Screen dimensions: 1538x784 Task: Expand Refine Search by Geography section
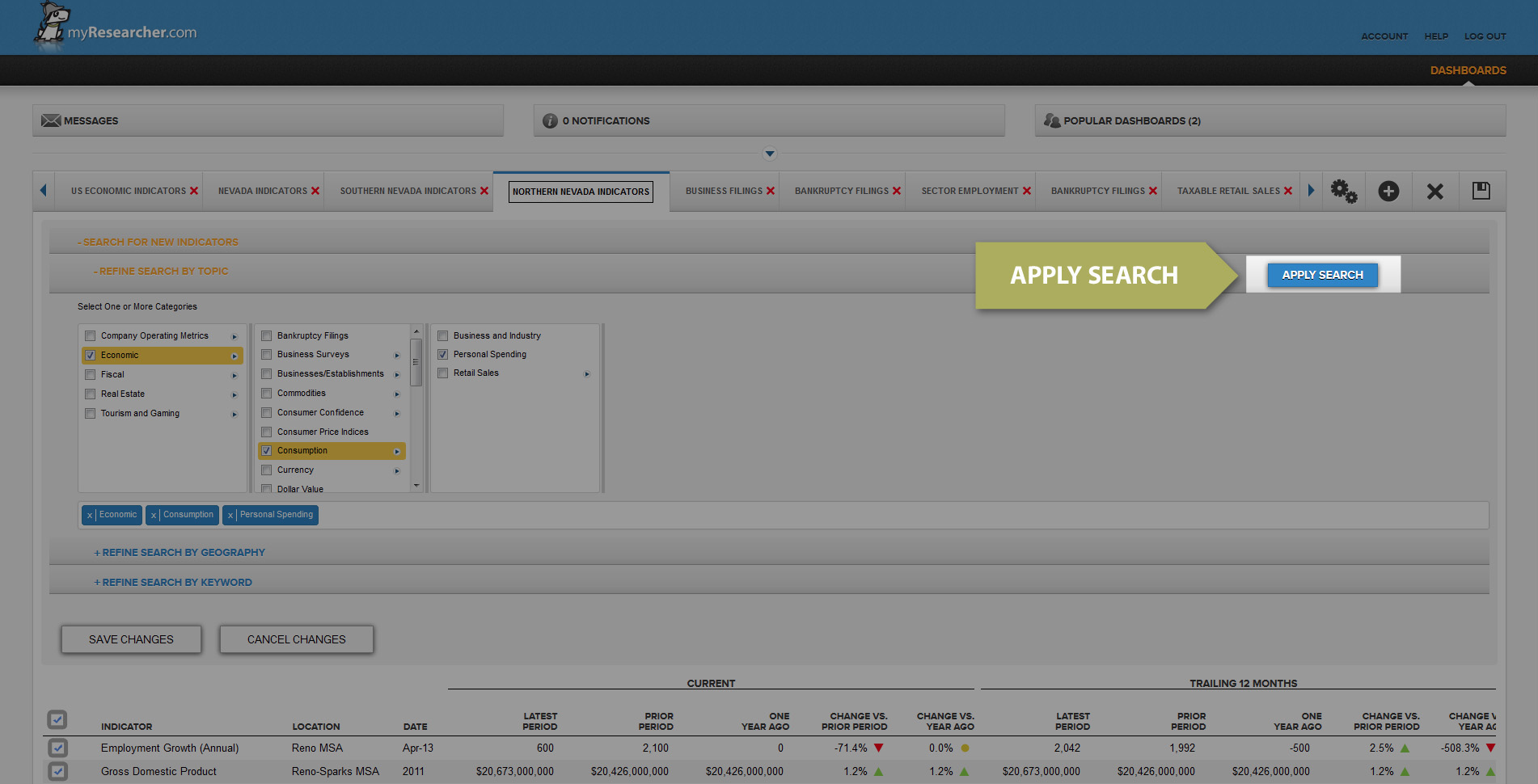[x=180, y=553]
